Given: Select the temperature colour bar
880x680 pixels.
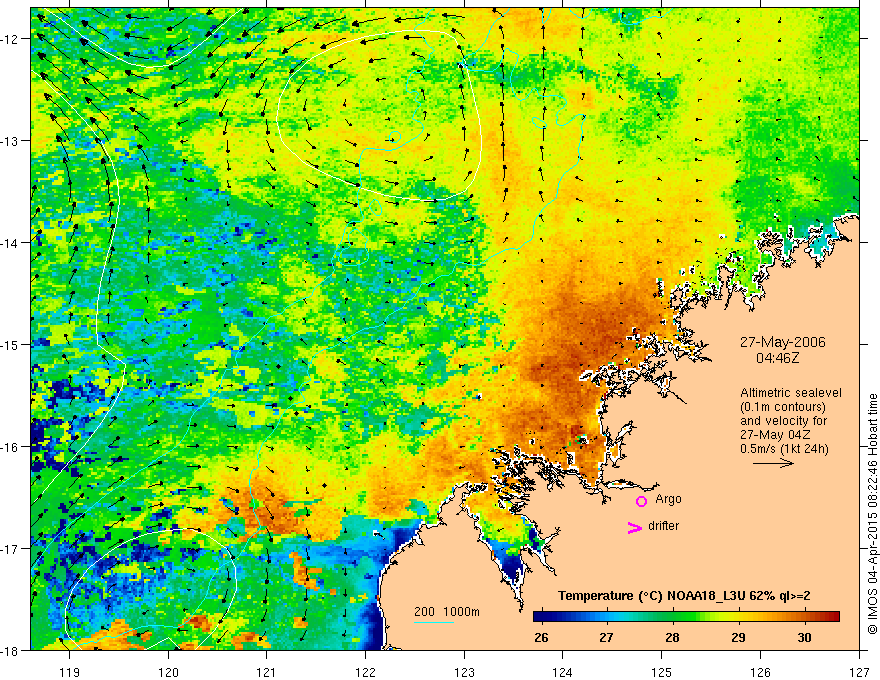Looking at the screenshot, I should (686, 616).
